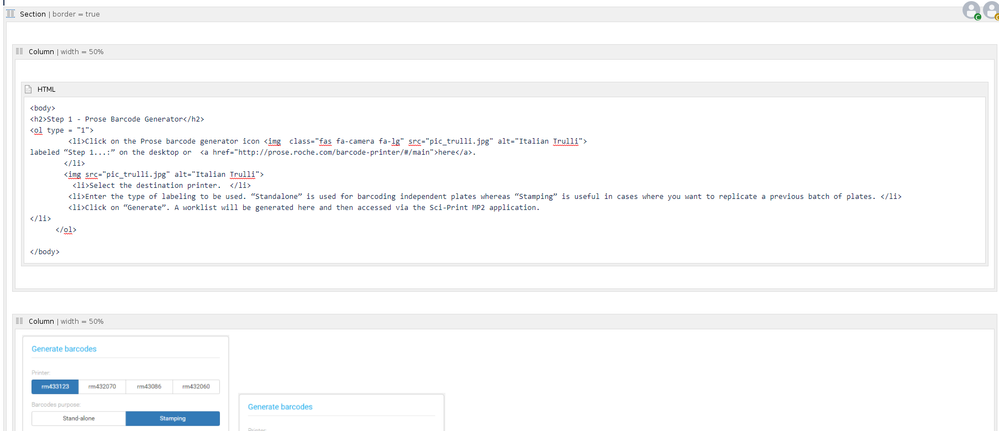Click the "Step 1 - Prose Barcode Generator" heading line

[x=117, y=119]
